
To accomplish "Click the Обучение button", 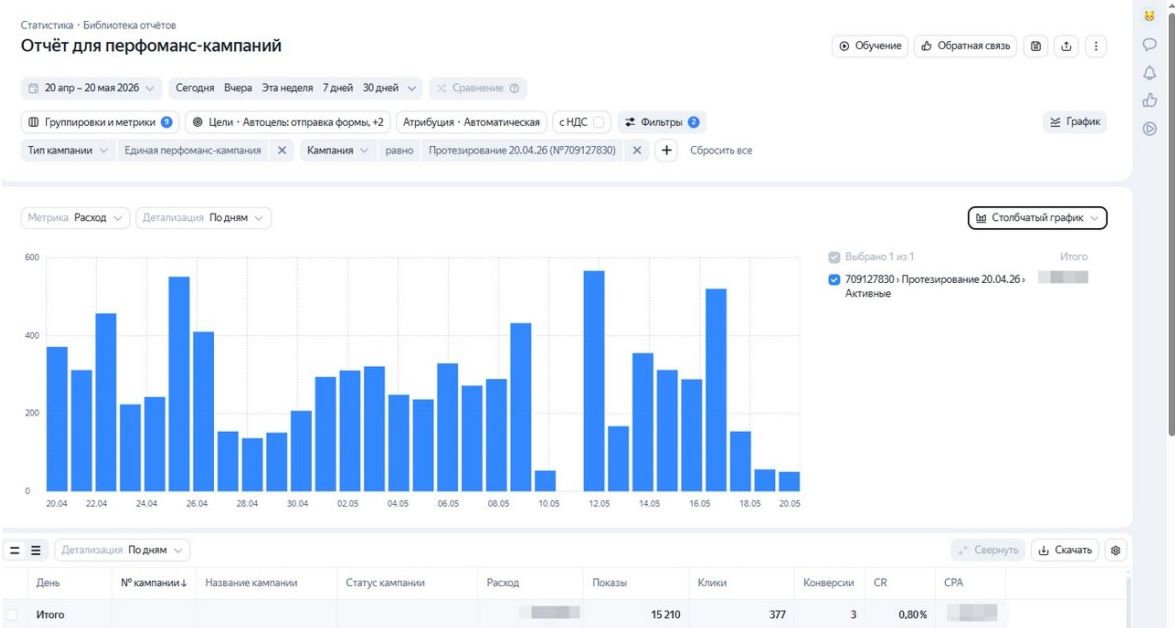I will (x=870, y=46).
